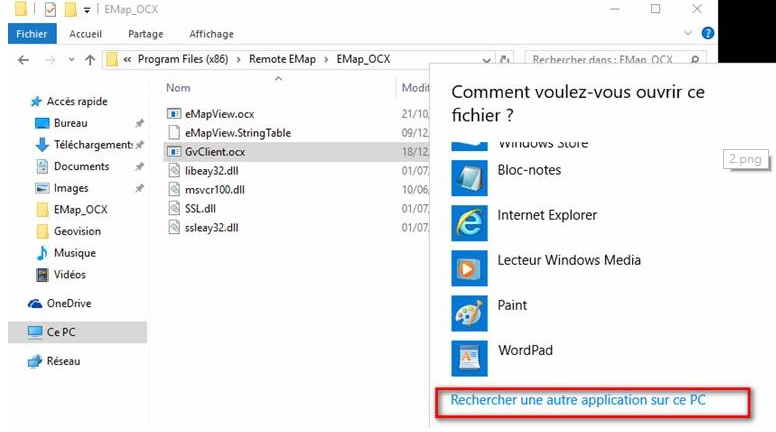Click the GvClient.ocx file icon

(174, 151)
